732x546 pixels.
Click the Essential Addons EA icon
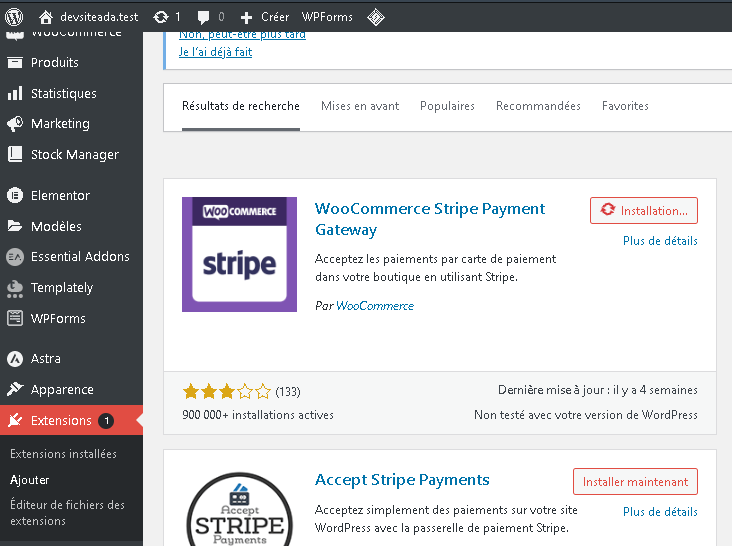coord(15,257)
